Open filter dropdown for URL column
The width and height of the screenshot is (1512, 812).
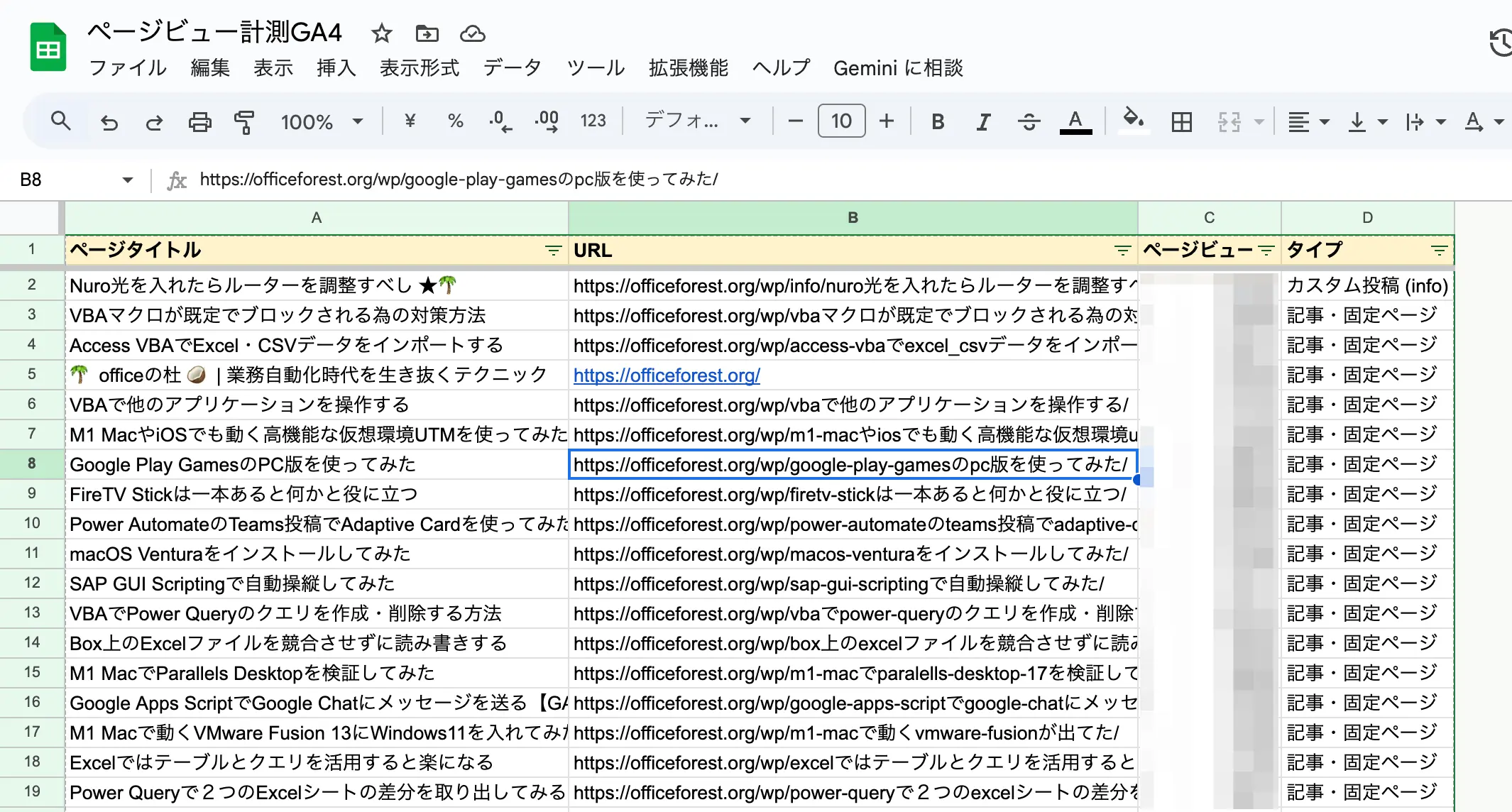tap(1122, 251)
